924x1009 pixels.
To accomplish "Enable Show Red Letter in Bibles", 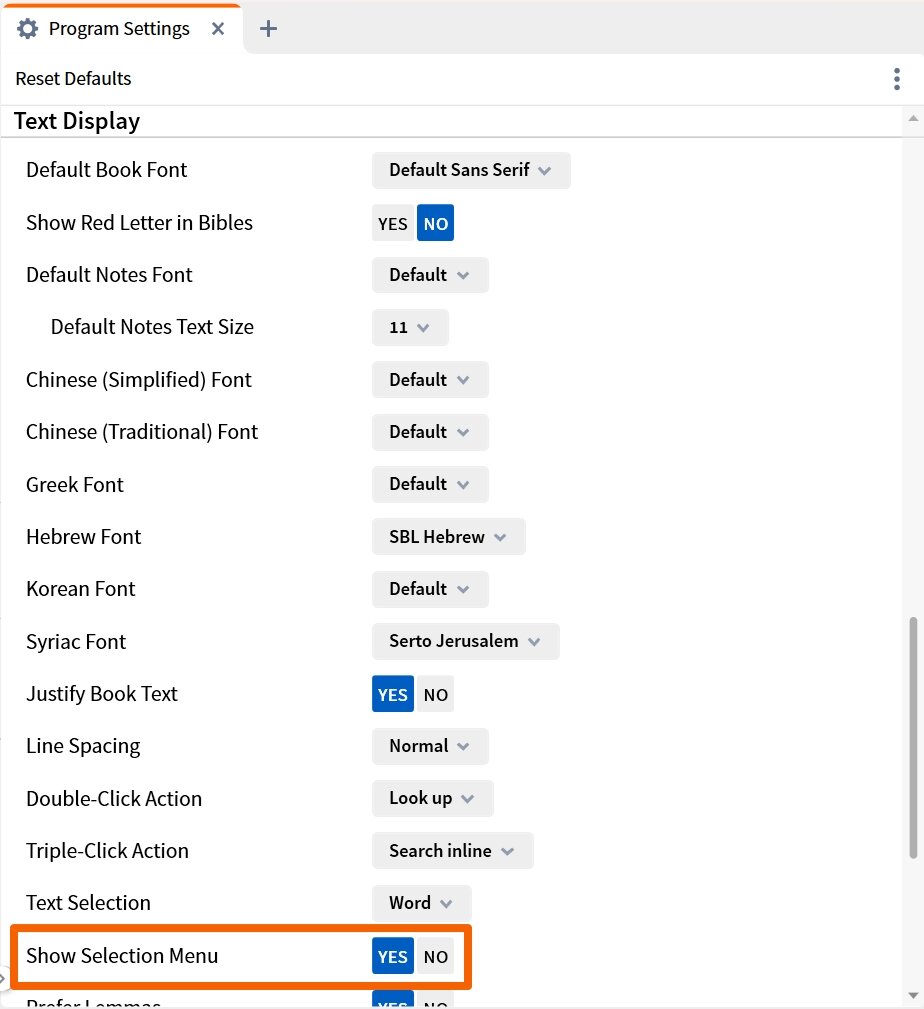I will 392,223.
